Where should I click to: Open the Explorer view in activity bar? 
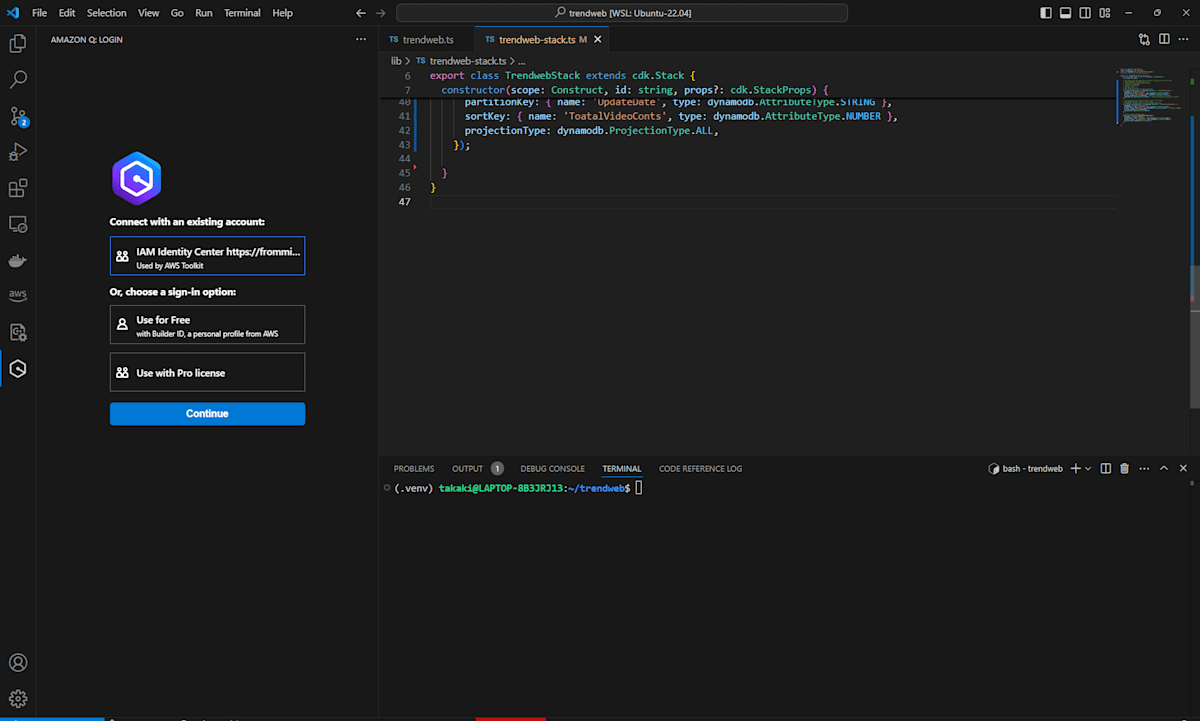(18, 43)
